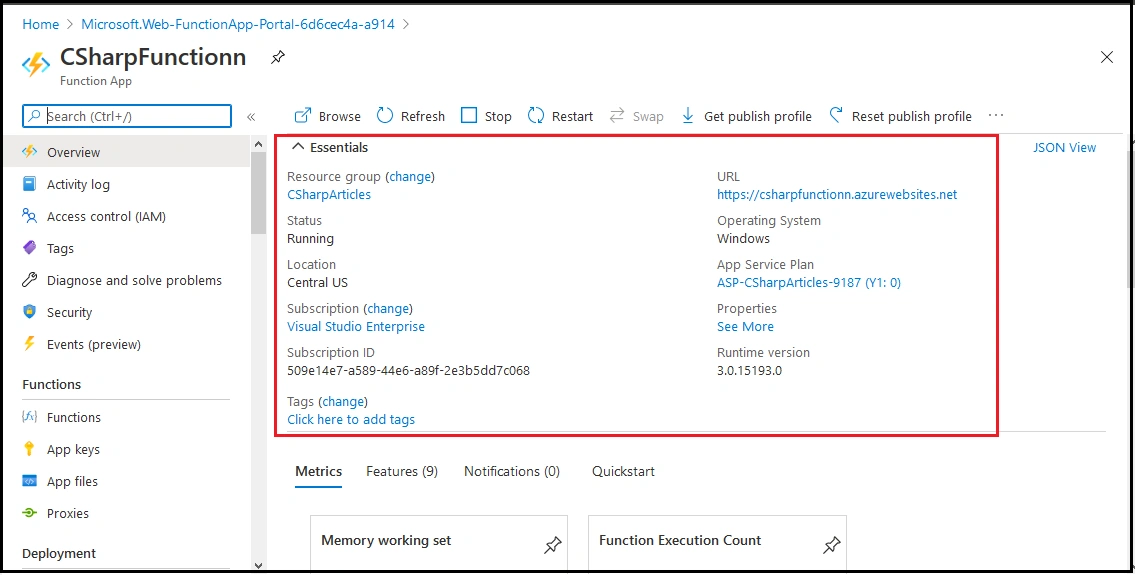This screenshot has height=575, width=1135.
Task: Click the sidebar scrollbar thumb
Action: point(258,193)
